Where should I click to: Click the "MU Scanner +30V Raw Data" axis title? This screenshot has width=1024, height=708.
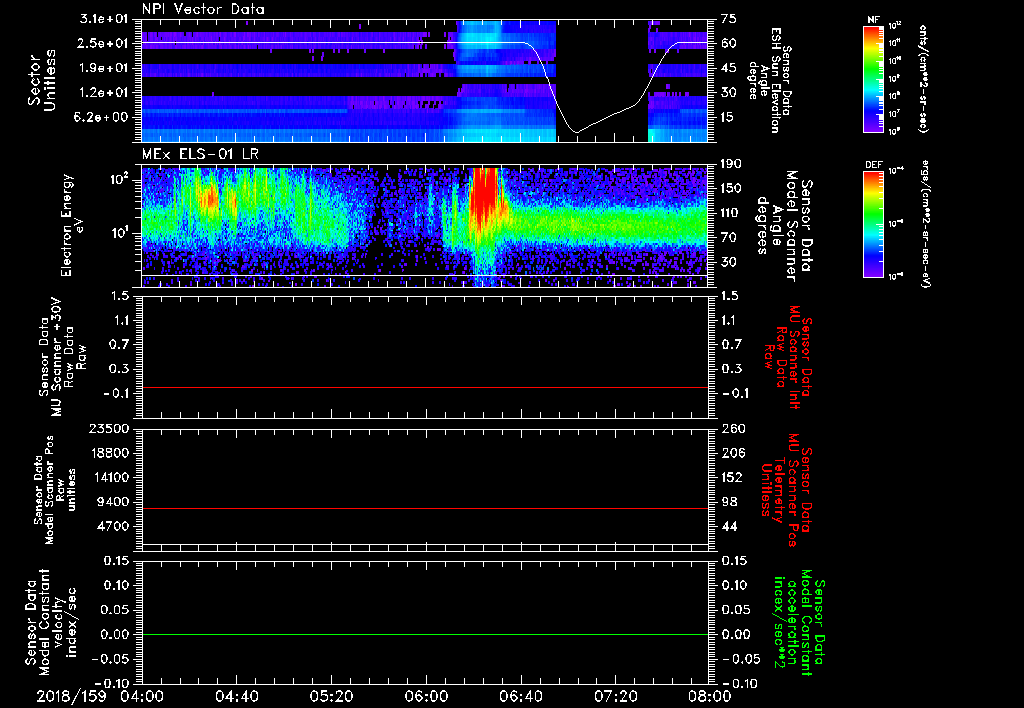[x=61, y=357]
